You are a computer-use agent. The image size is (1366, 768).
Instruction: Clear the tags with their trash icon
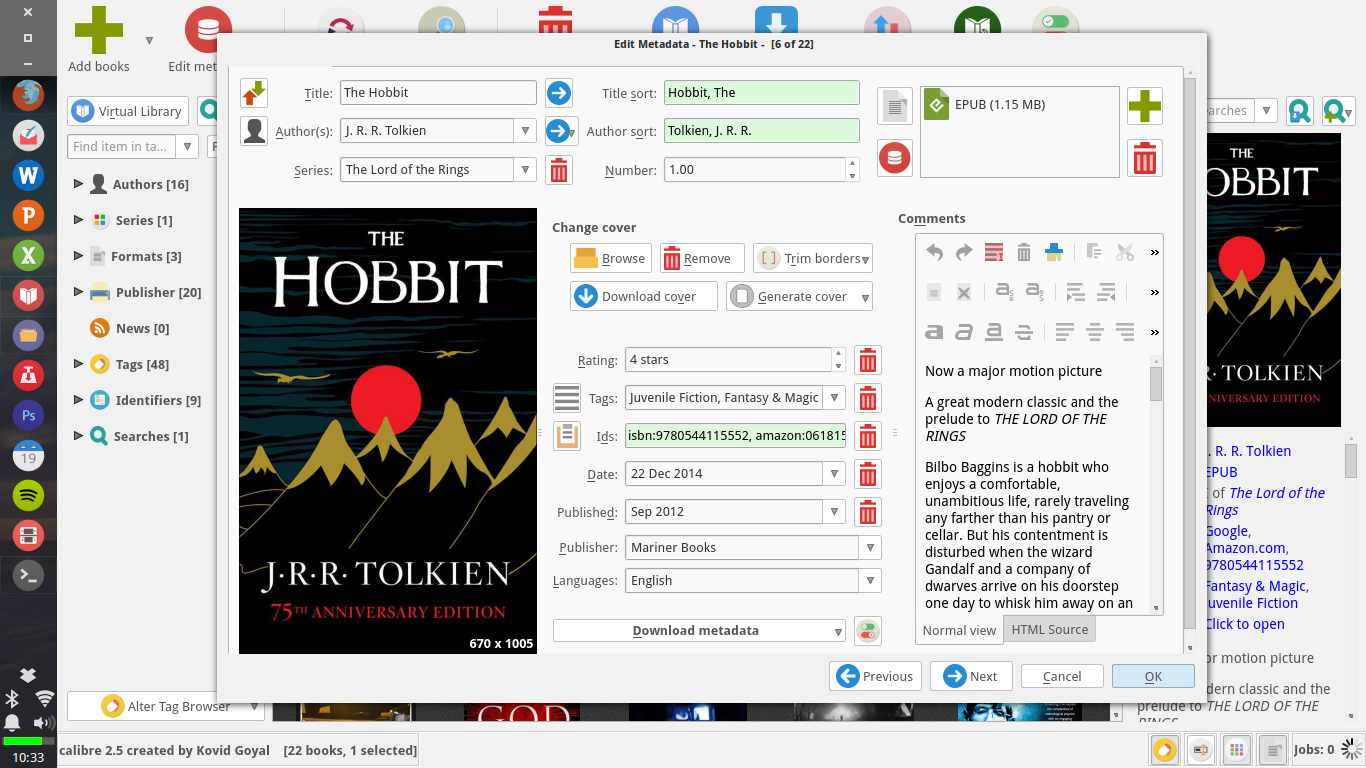pos(868,398)
